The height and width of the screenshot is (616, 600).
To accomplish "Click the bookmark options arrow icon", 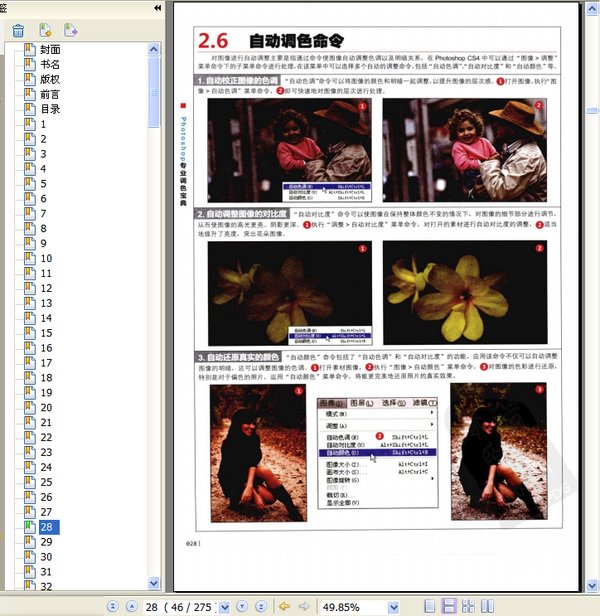I will [71, 31].
